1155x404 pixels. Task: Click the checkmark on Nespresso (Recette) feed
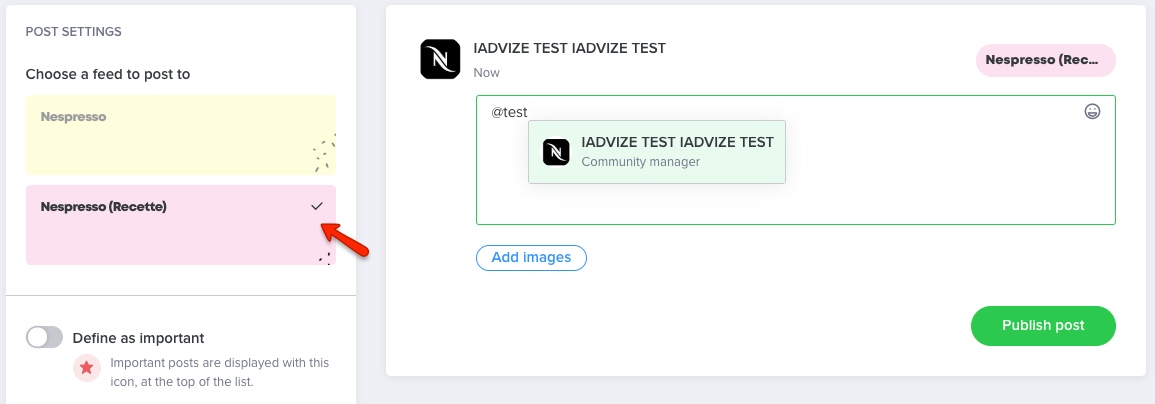[317, 206]
